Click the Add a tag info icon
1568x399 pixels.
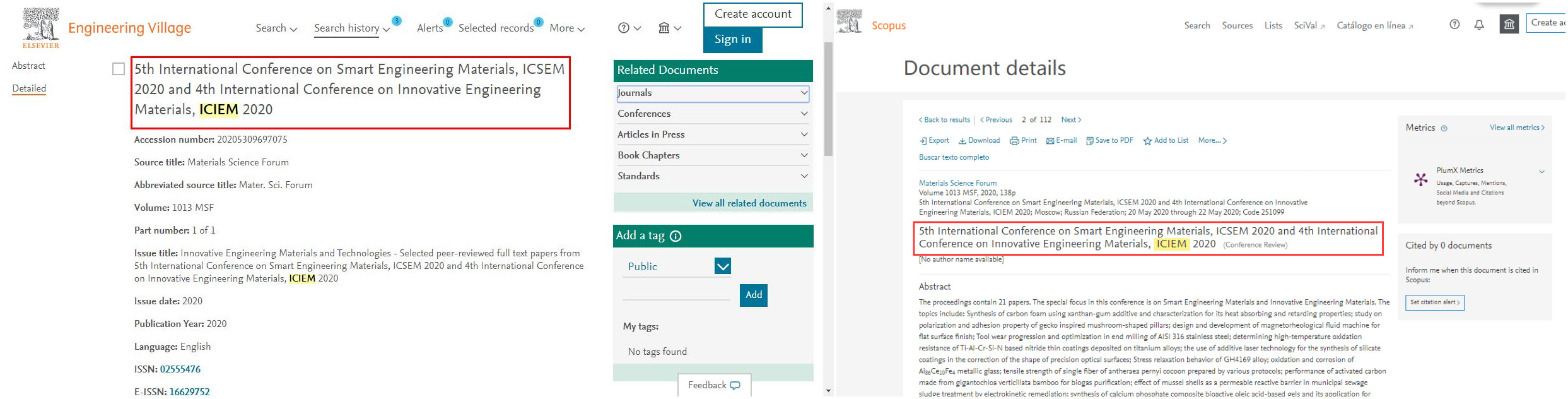[676, 236]
